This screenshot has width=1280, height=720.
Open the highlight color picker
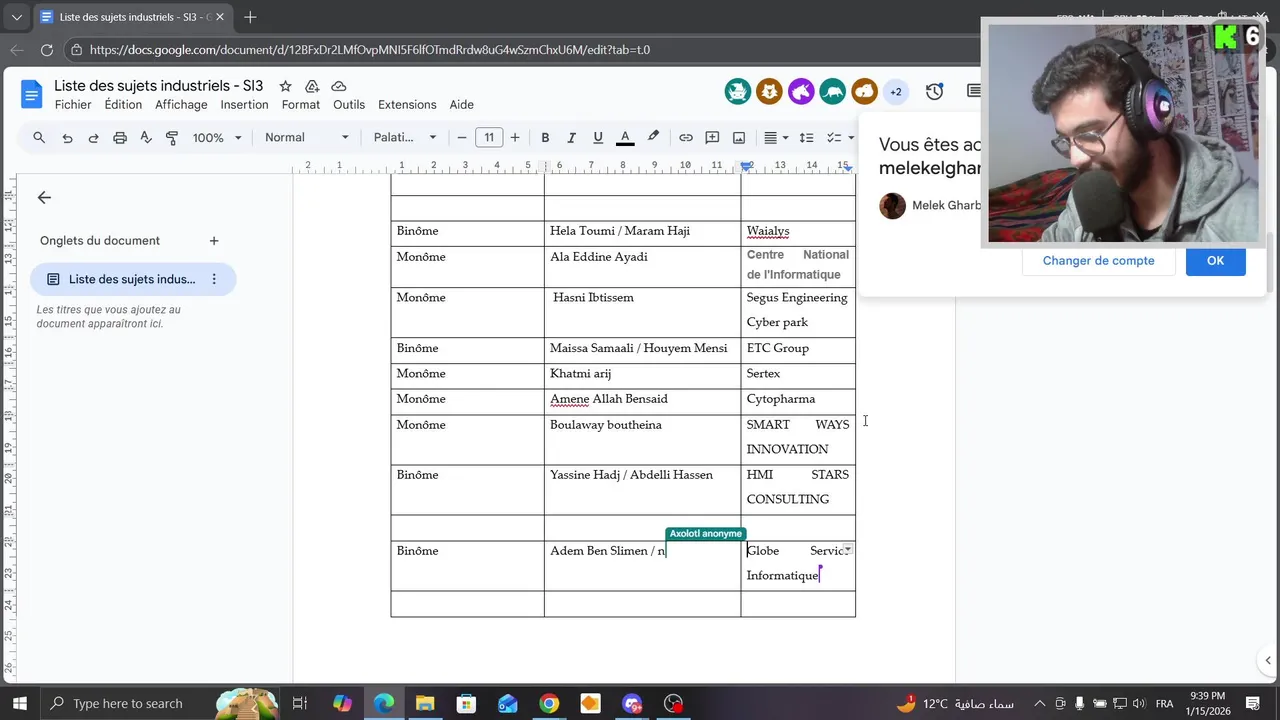point(653,137)
